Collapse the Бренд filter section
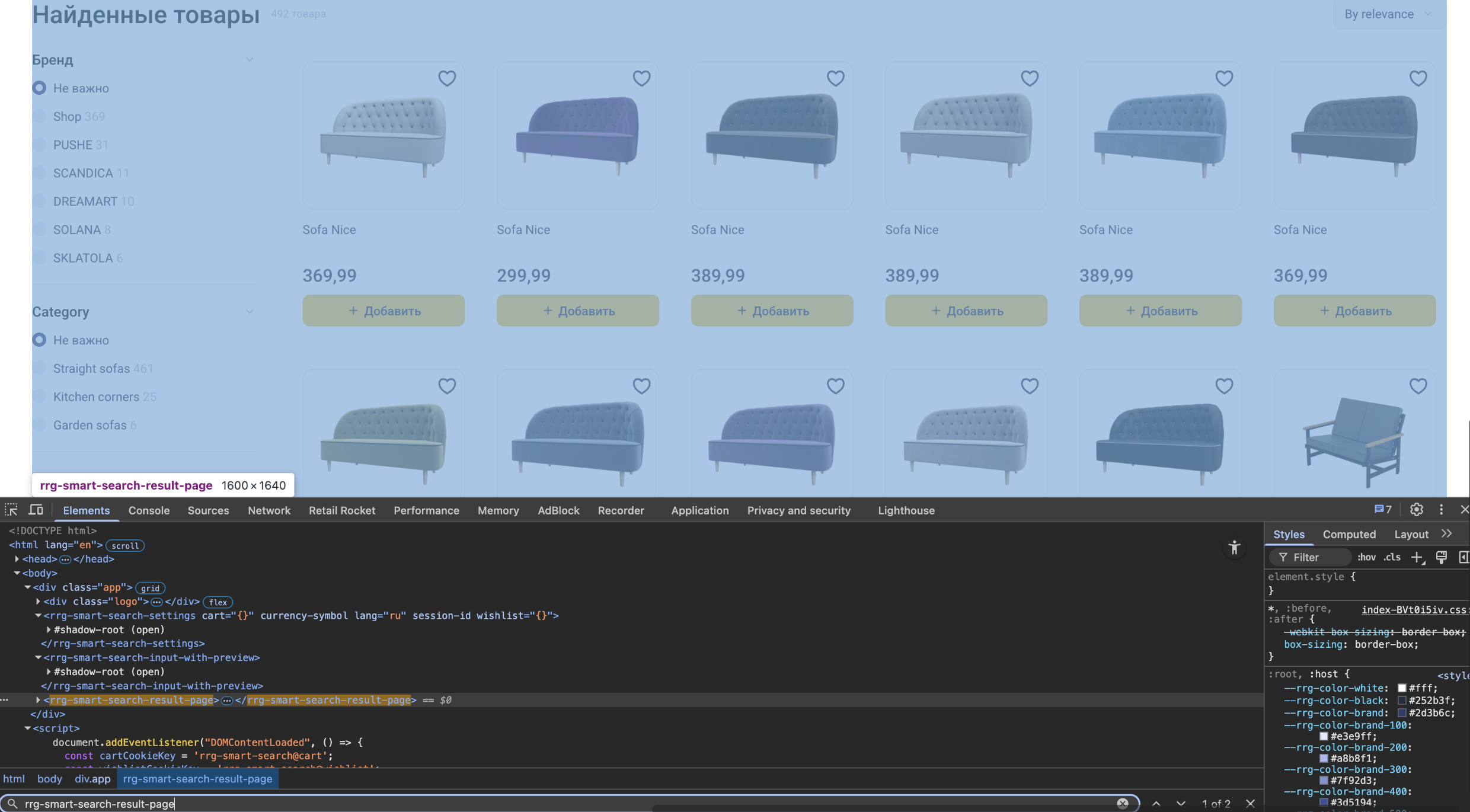 coord(250,59)
